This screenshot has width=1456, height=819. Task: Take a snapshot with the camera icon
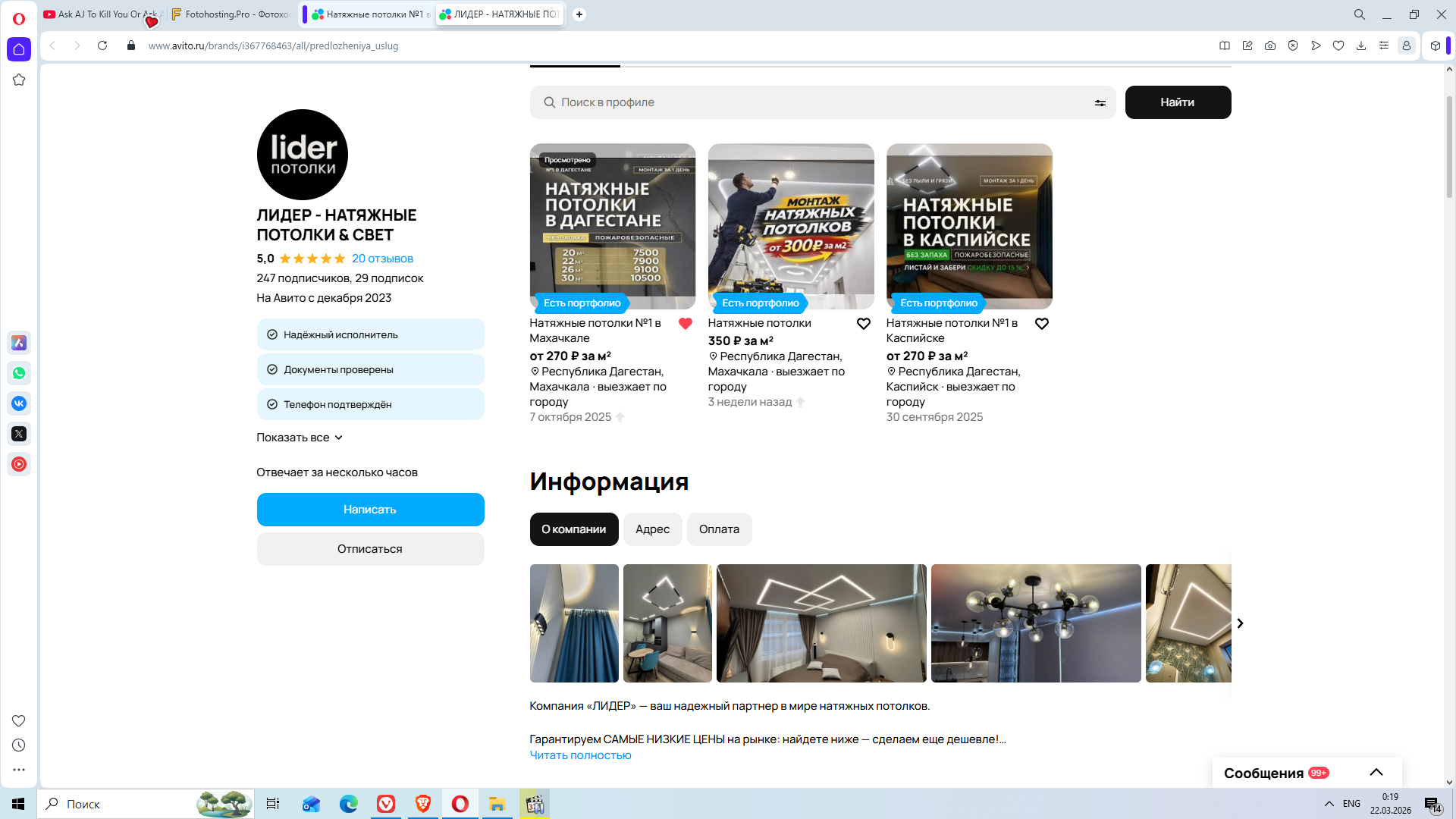tap(1270, 45)
